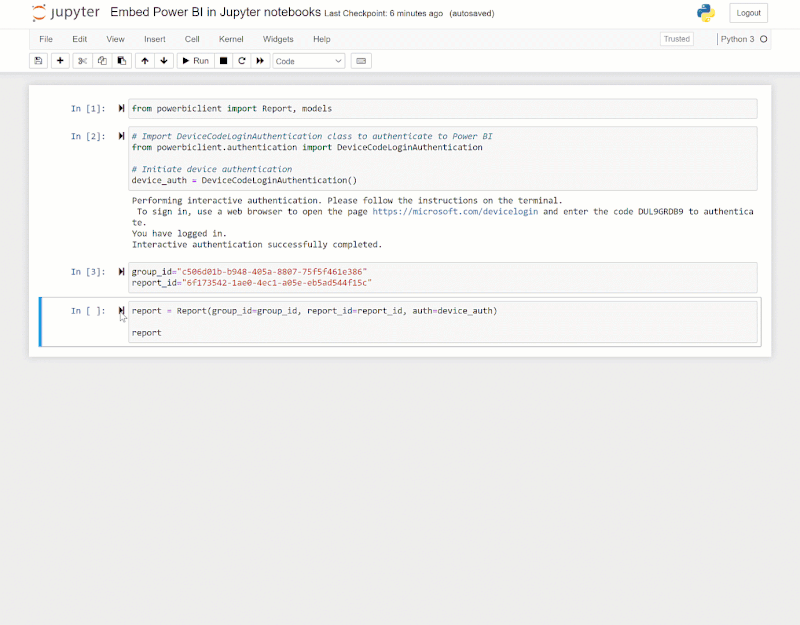Image resolution: width=800 pixels, height=625 pixels.
Task: Select the In [1] prompt label
Action: 88,109
